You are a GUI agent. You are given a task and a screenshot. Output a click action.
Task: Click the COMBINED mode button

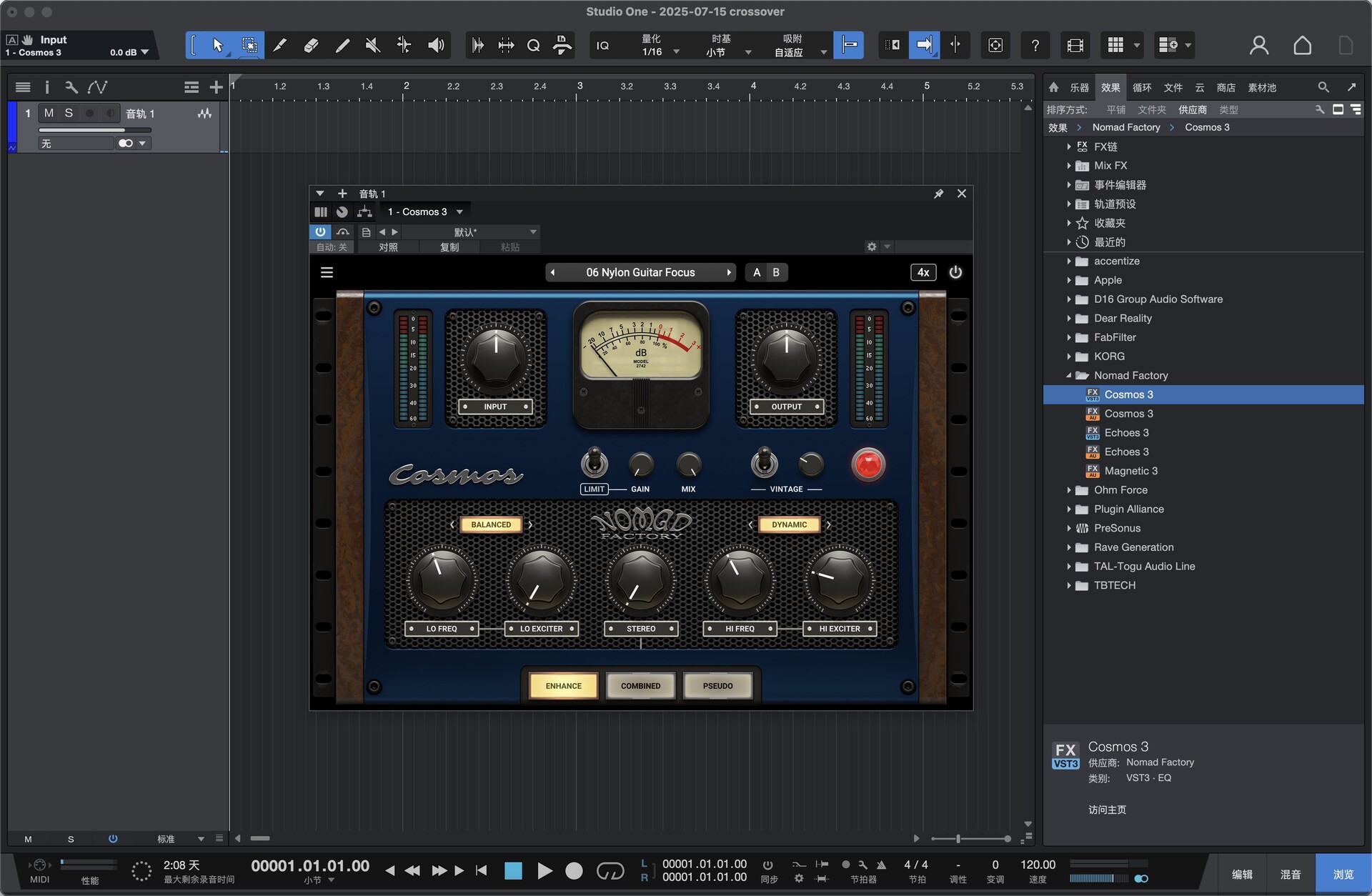641,686
